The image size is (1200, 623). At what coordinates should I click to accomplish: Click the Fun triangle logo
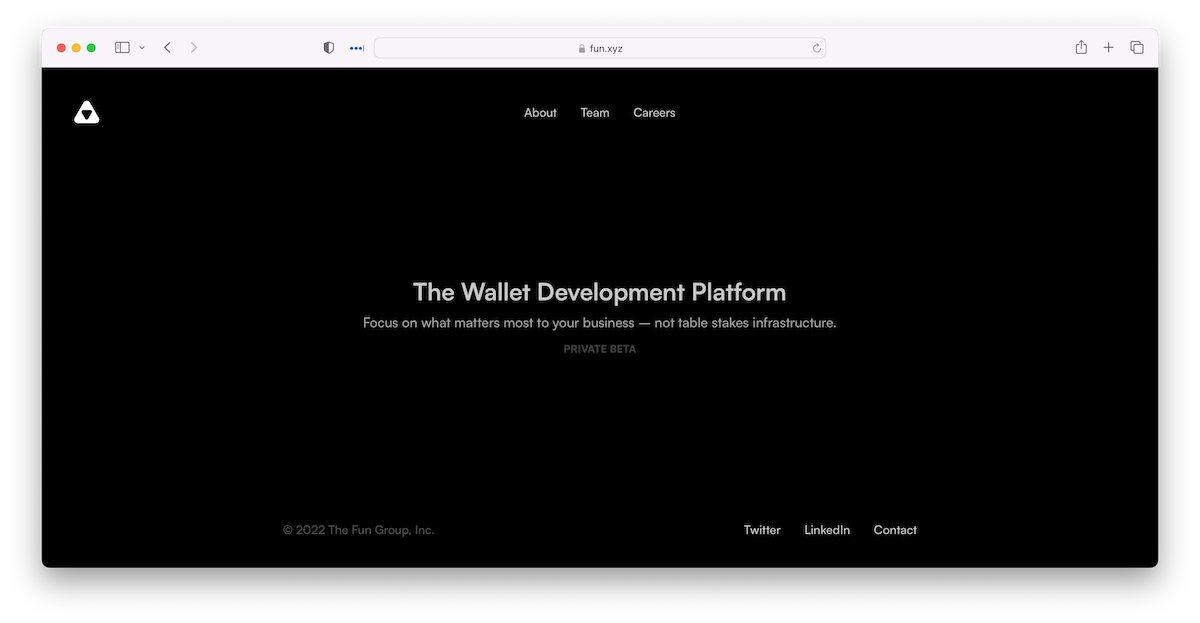87,113
